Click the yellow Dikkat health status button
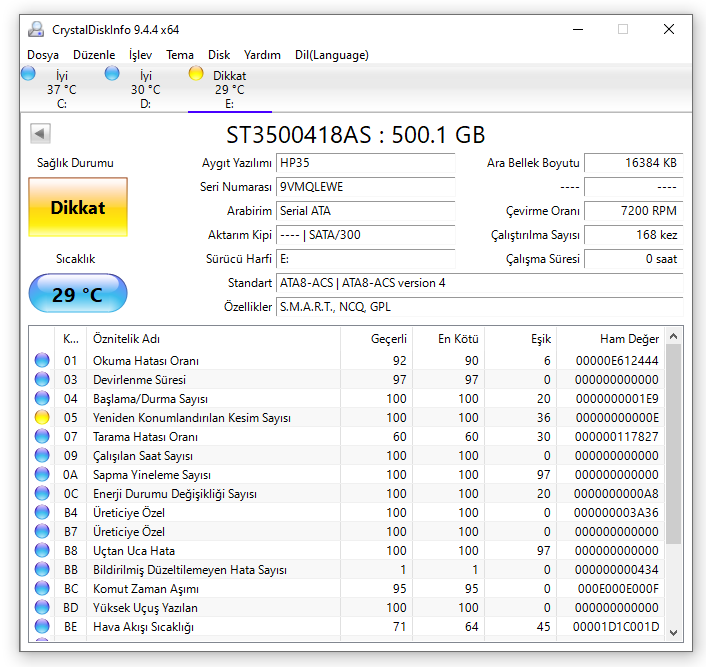The image size is (706, 667). coord(78,208)
